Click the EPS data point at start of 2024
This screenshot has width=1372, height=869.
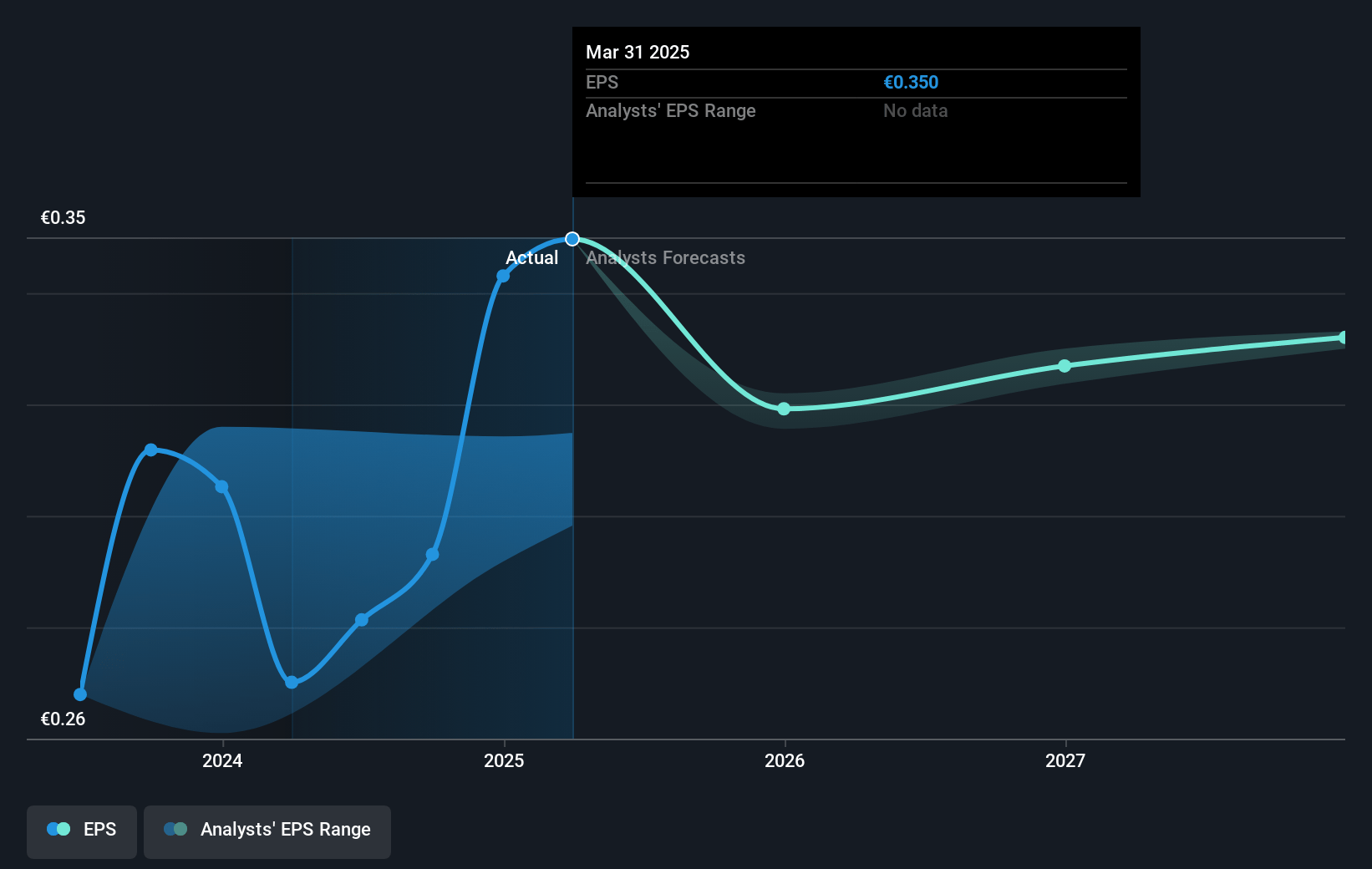[221, 487]
